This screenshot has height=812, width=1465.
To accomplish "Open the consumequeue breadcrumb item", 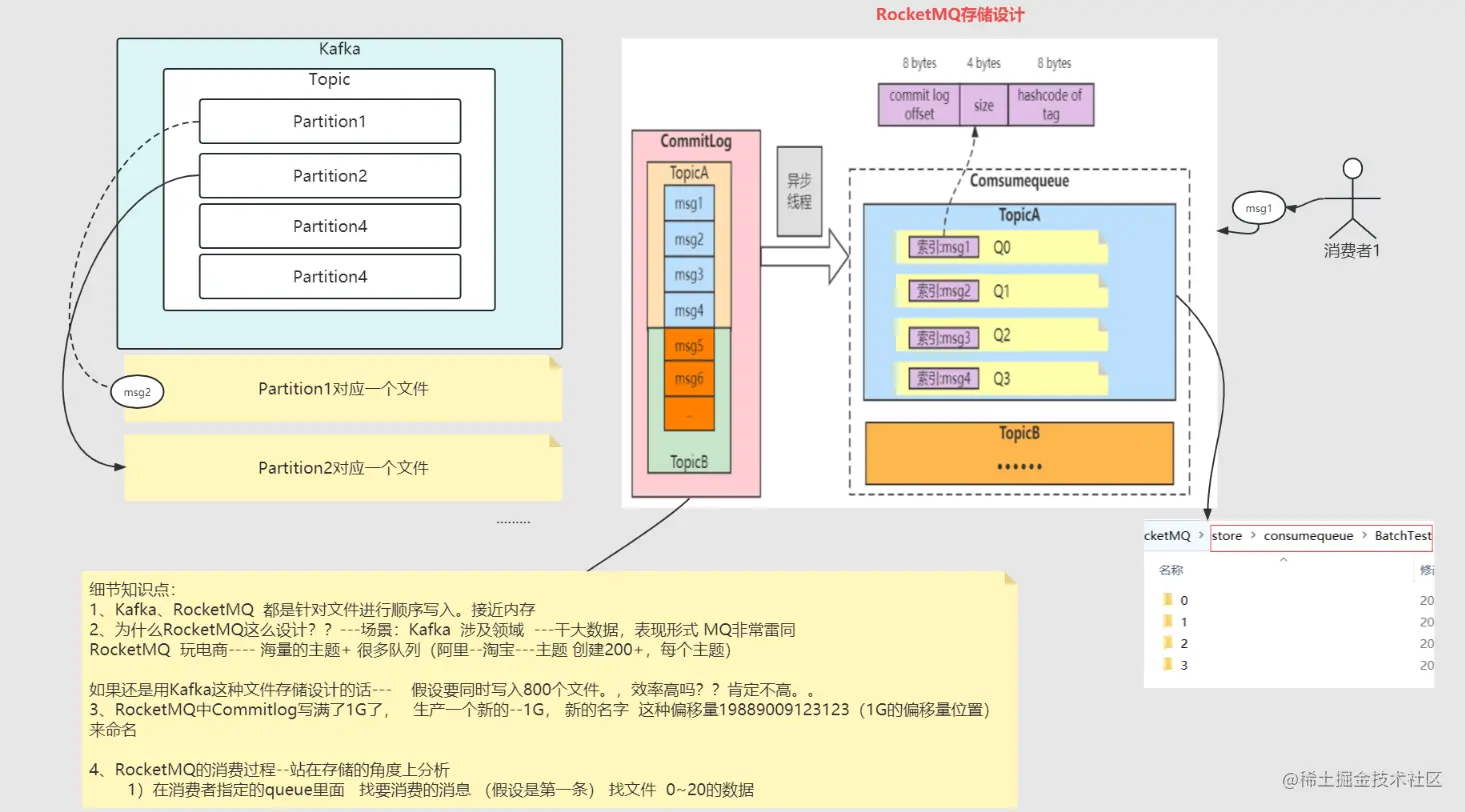I will coord(1308,536).
